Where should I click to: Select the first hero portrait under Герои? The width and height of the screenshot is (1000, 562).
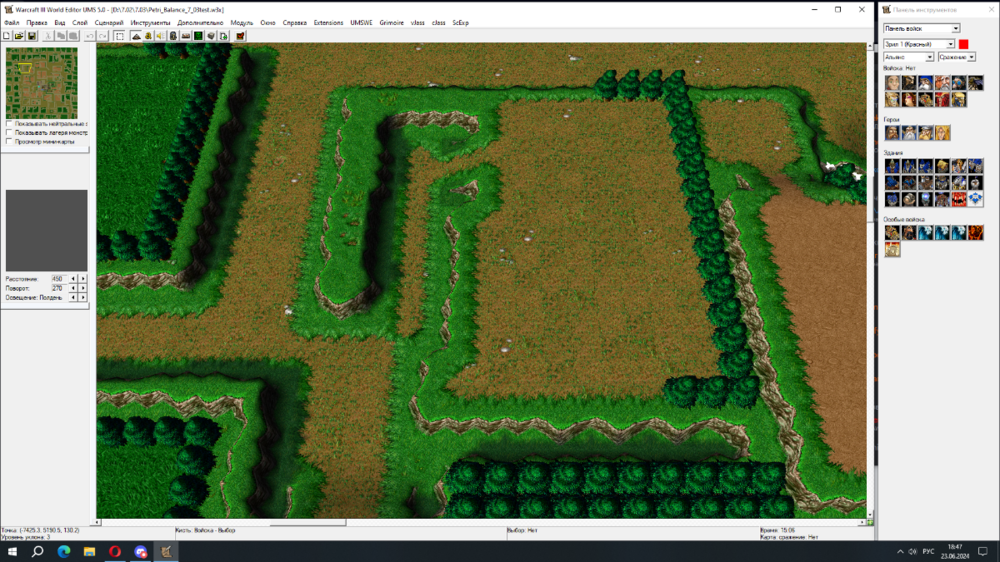(x=892, y=133)
